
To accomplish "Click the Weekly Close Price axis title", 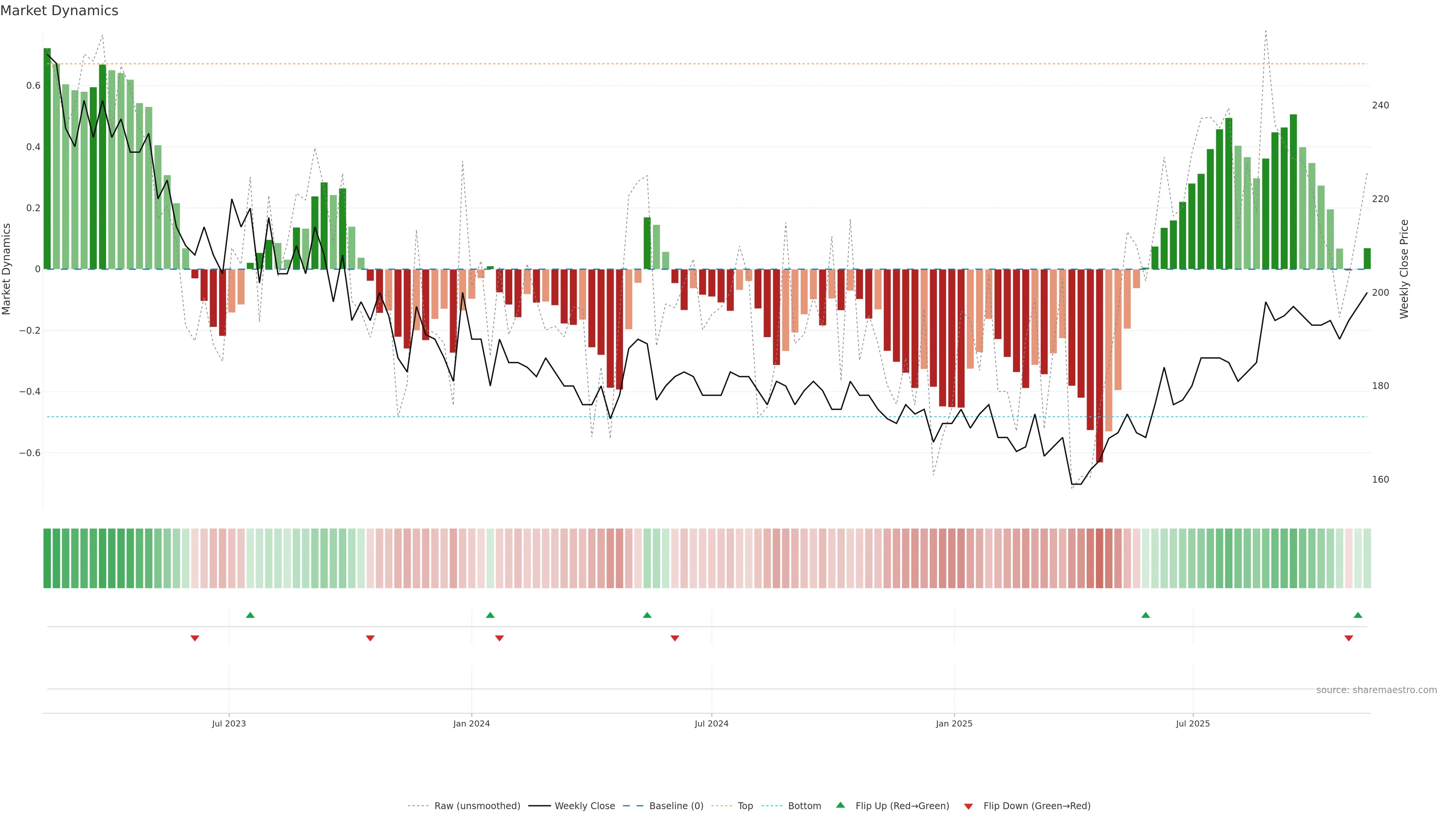I will click(1404, 269).
